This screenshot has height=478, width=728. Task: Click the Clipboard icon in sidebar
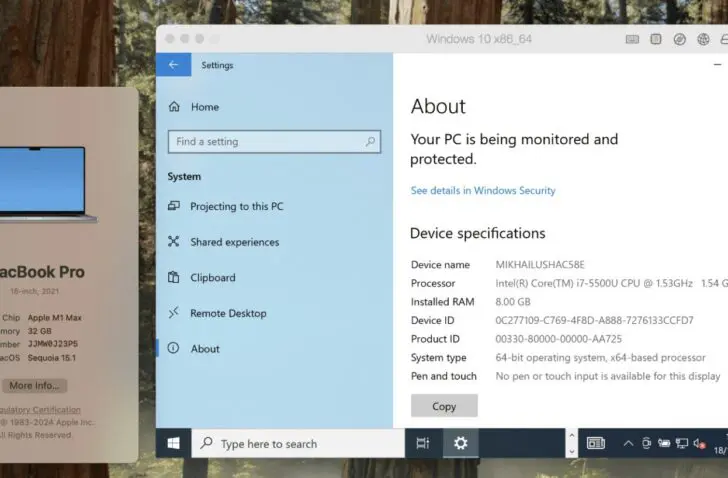174,277
